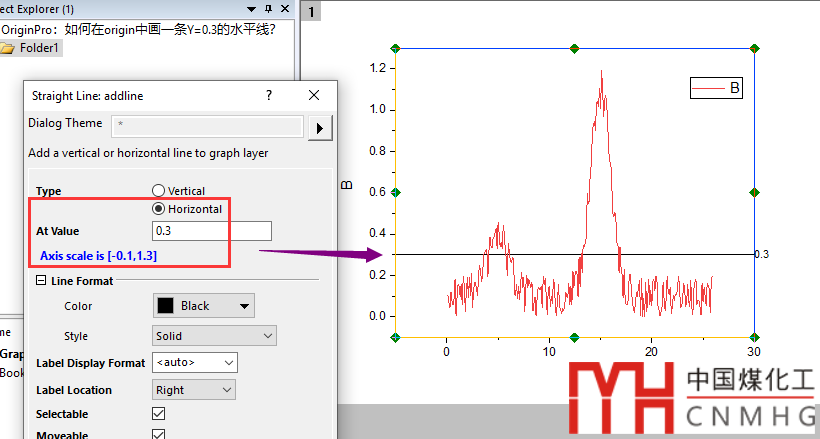820x439 pixels.
Task: Close the Straight Line addline dialog
Action: pyautogui.click(x=314, y=95)
